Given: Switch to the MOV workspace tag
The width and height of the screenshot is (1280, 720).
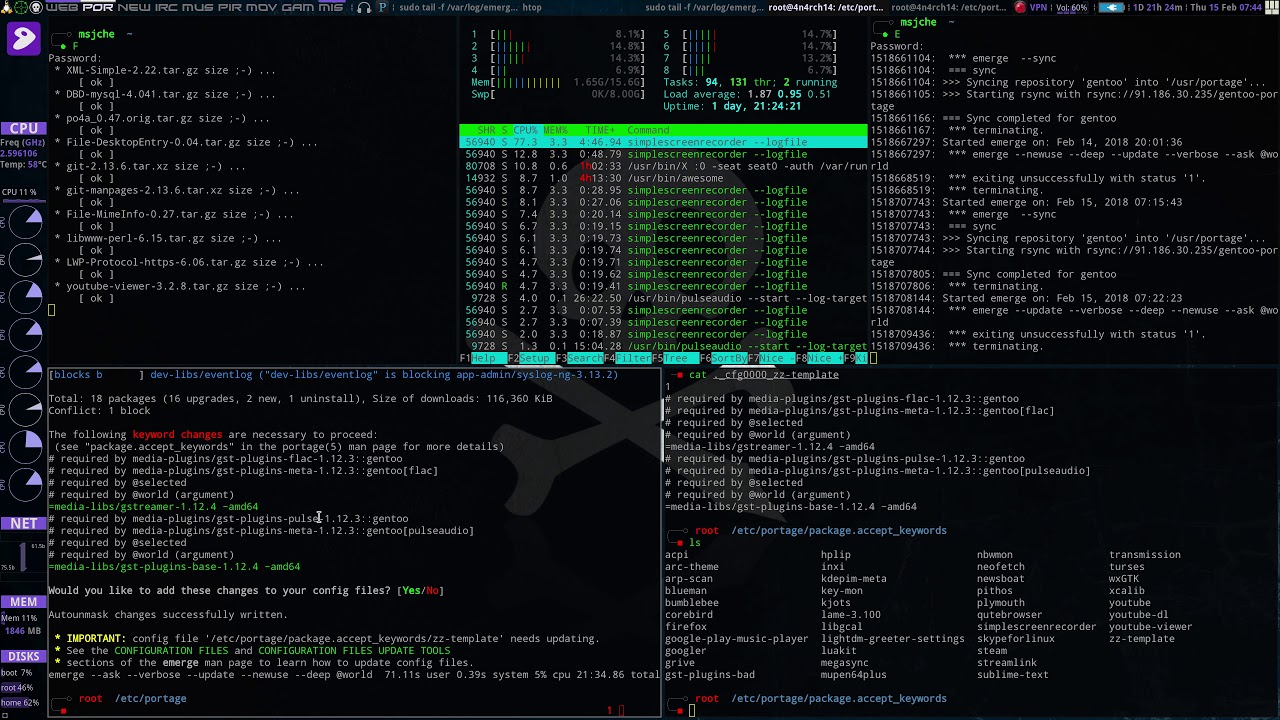Looking at the screenshot, I should click(x=262, y=7).
